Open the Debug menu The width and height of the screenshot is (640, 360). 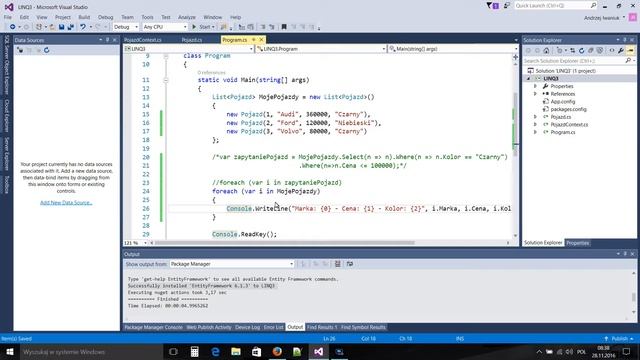(105, 17)
